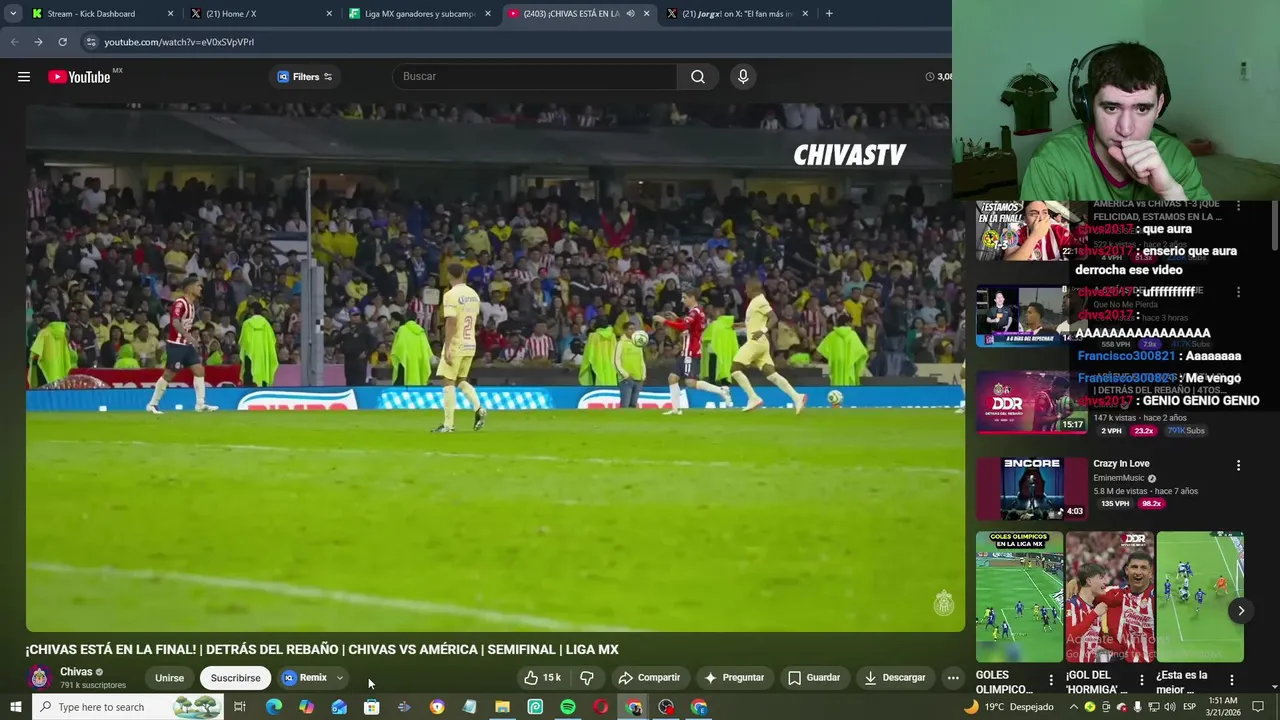Click the search magnifier button

698,77
